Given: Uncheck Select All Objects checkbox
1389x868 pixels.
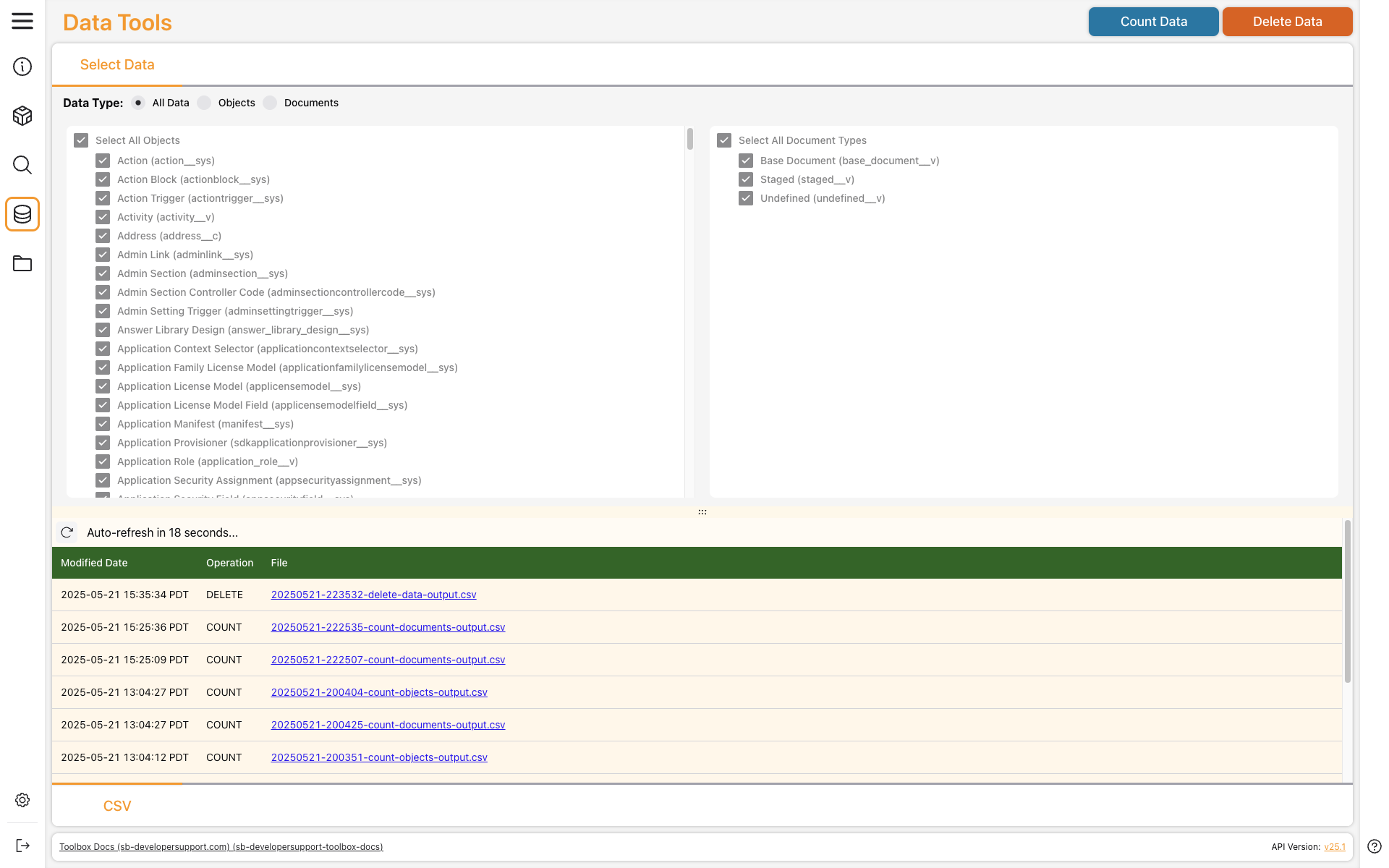Looking at the screenshot, I should (81, 140).
